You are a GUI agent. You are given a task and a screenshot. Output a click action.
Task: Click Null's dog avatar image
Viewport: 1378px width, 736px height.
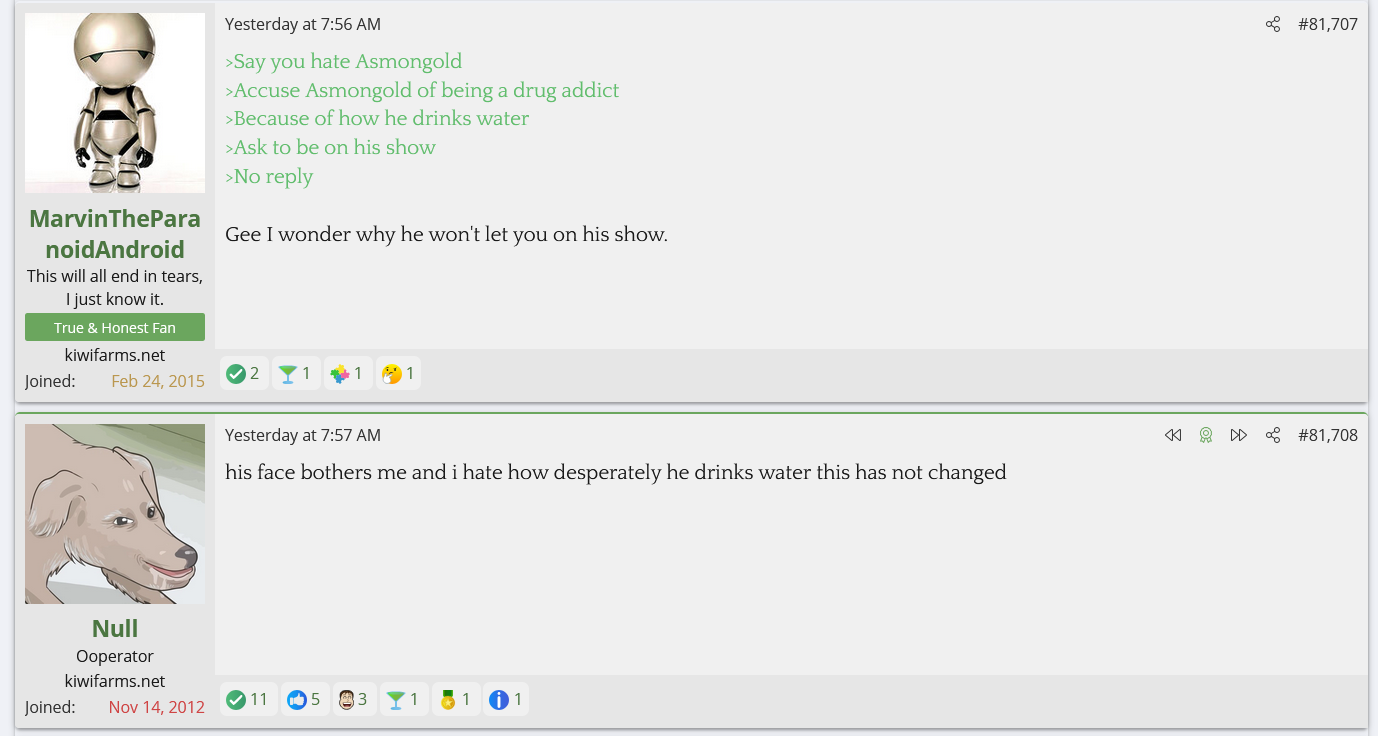point(115,514)
